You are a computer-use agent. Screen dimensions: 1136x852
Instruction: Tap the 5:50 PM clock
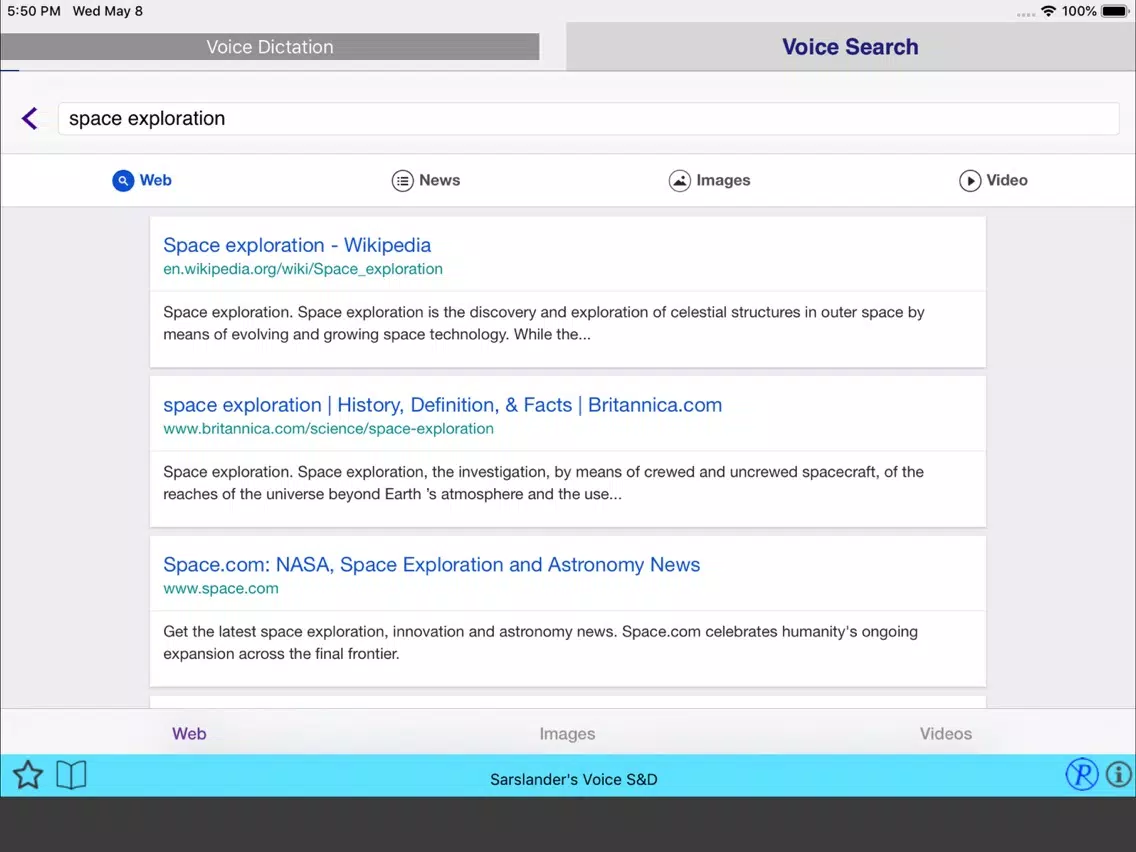(34, 11)
